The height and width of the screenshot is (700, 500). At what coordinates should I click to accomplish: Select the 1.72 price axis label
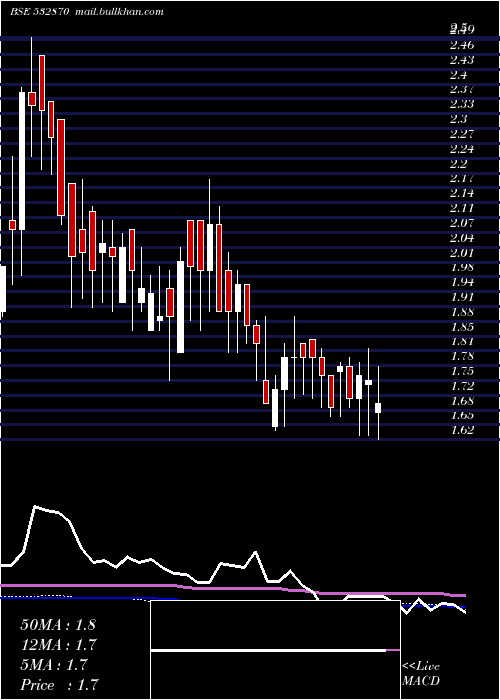tap(462, 386)
